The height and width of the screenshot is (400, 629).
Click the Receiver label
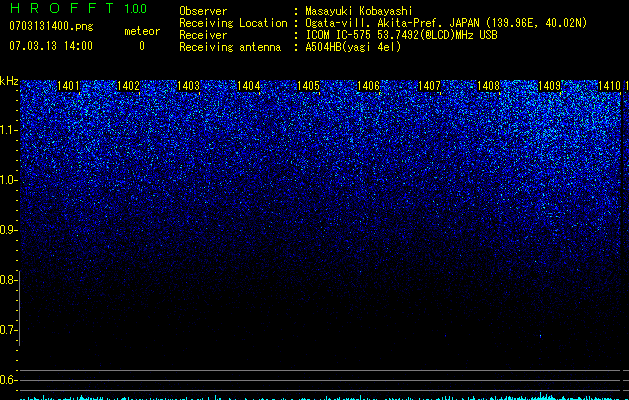(x=203, y=35)
